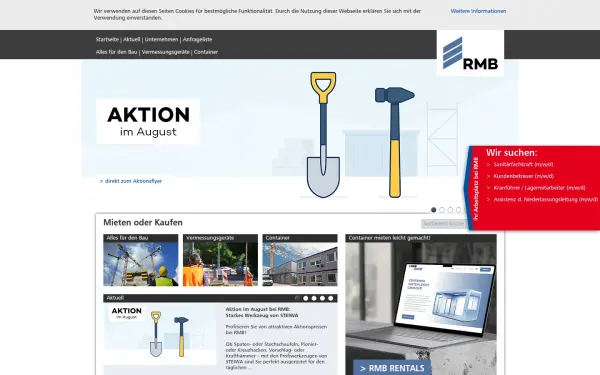Viewport: 600px width, 375px height.
Task: Open the Vermessungsgeräte surveyor thumbnail
Action: pos(220,264)
